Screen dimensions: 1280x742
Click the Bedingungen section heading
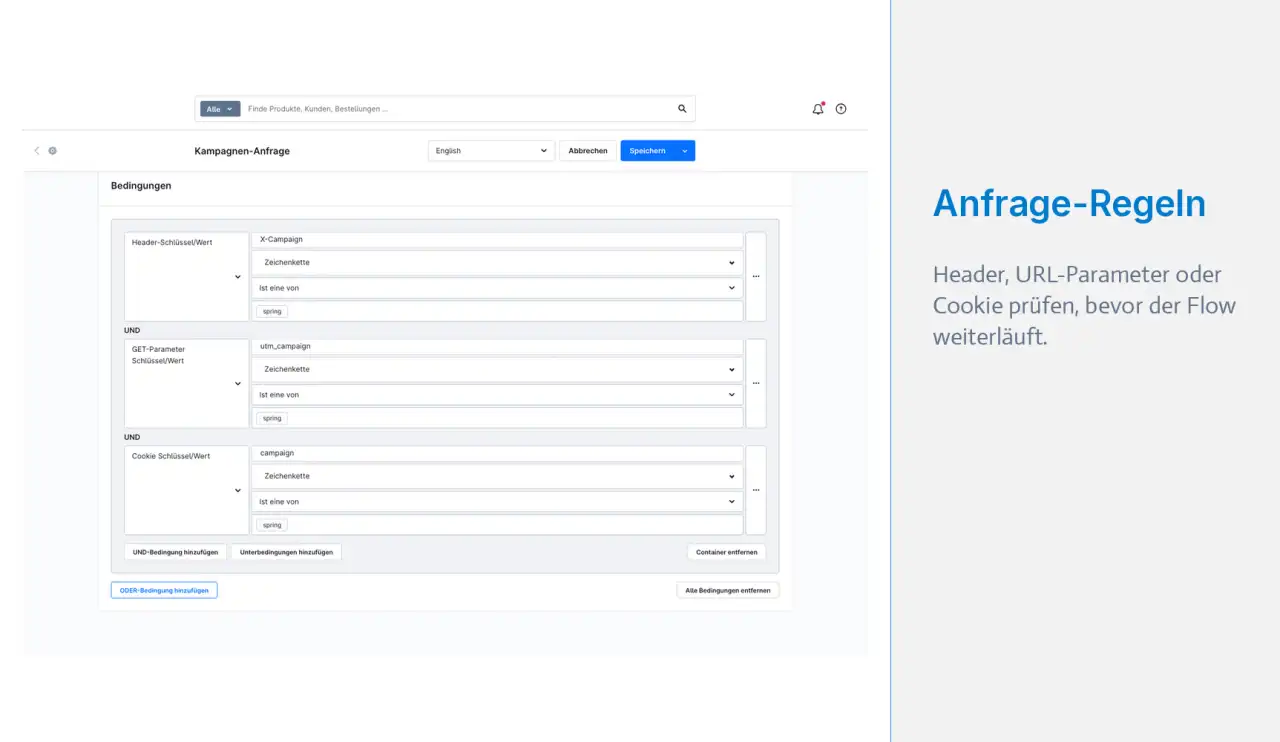(x=141, y=186)
